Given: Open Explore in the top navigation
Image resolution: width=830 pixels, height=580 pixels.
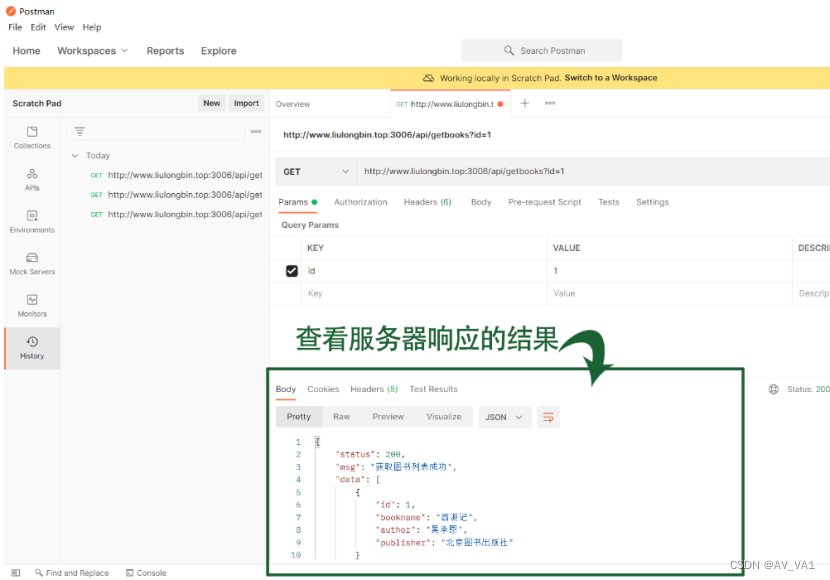Looking at the screenshot, I should (x=219, y=51).
